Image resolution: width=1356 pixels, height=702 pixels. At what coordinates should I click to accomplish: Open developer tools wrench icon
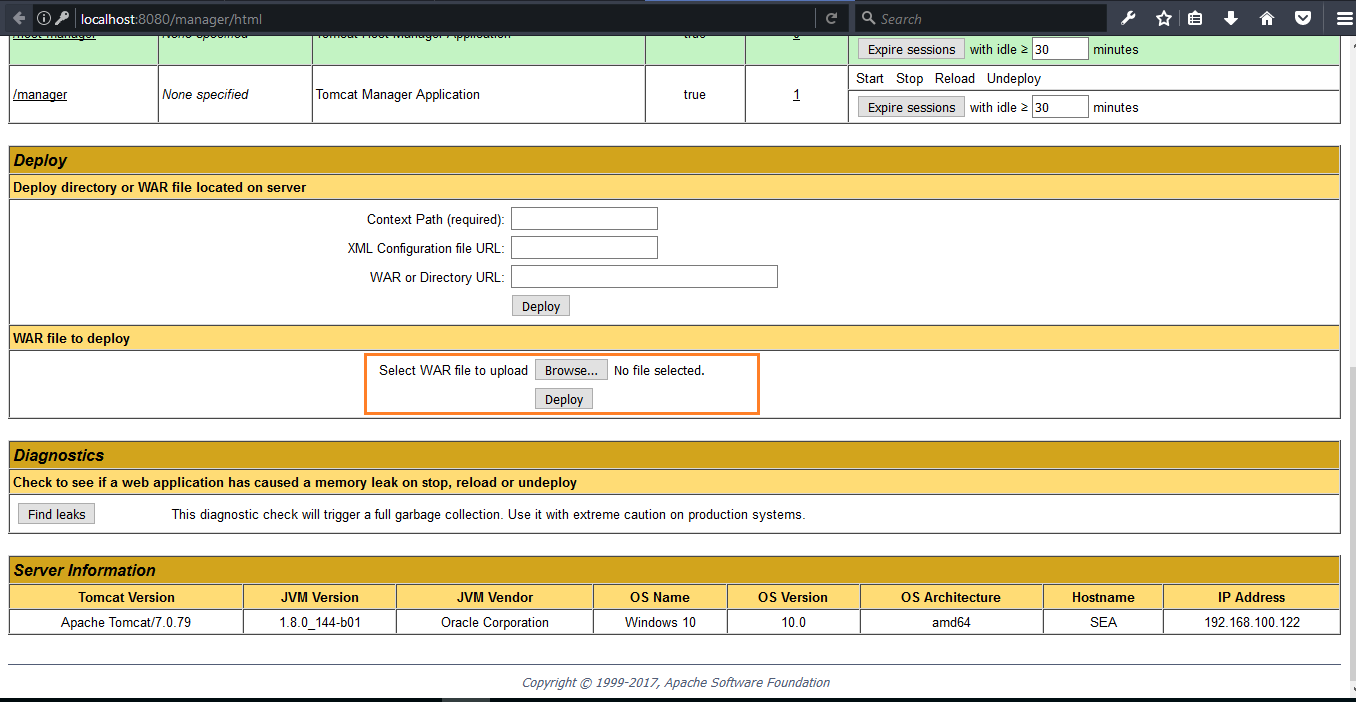click(x=1128, y=18)
